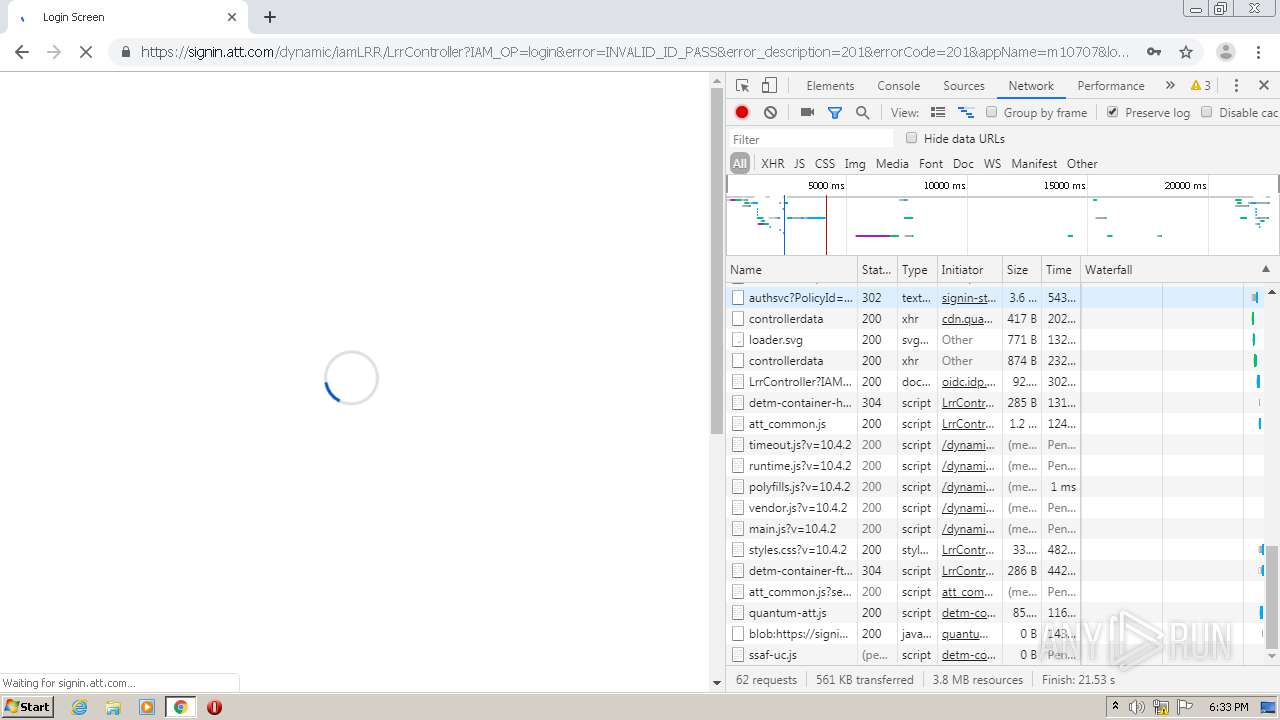Sort by the Waterfall column arrow
This screenshot has height=720, width=1280.
click(x=1265, y=270)
